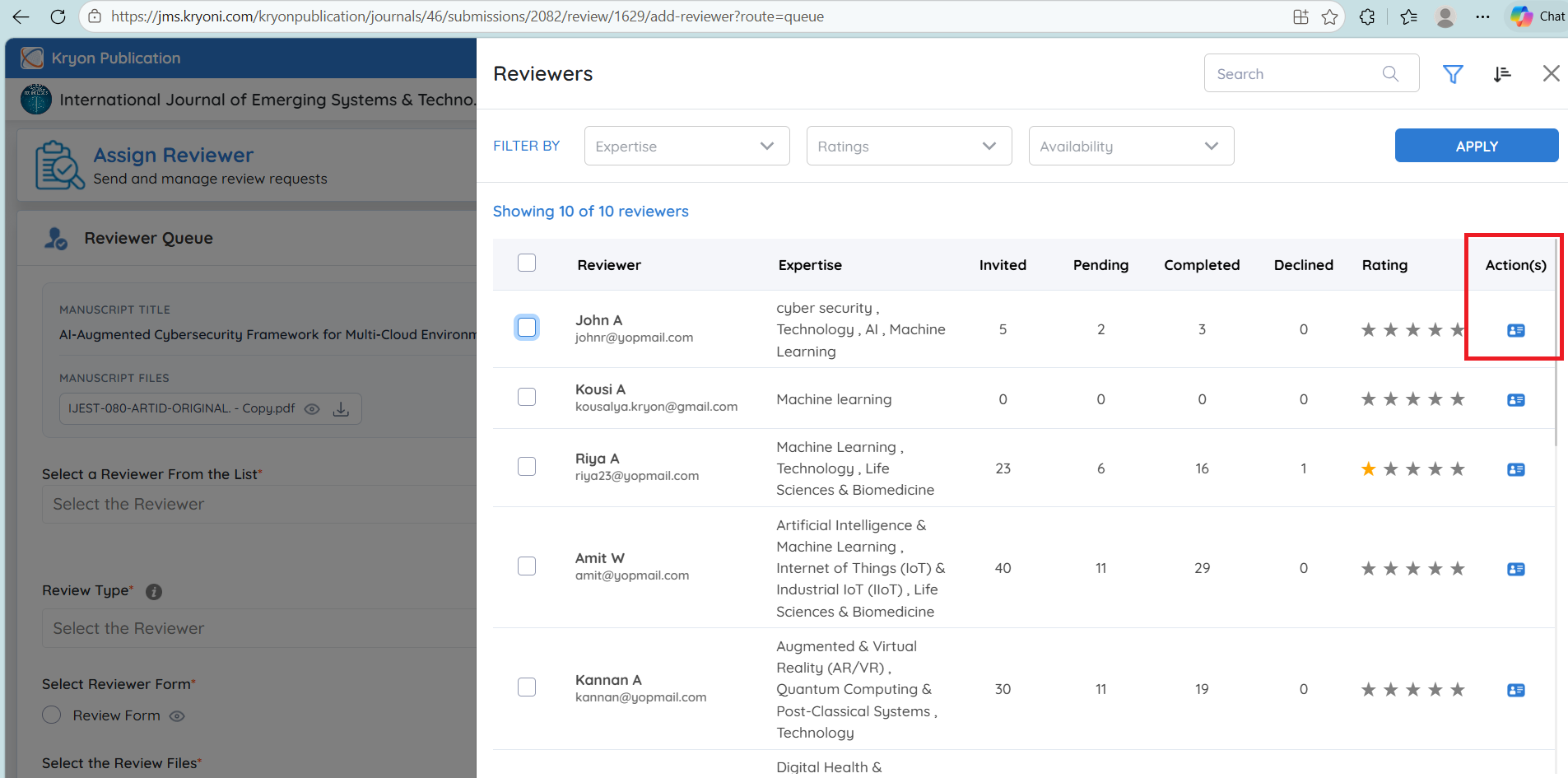This screenshot has height=778, width=1568.
Task: Open Kousi A's reviewer profile card icon
Action: pyautogui.click(x=1516, y=400)
